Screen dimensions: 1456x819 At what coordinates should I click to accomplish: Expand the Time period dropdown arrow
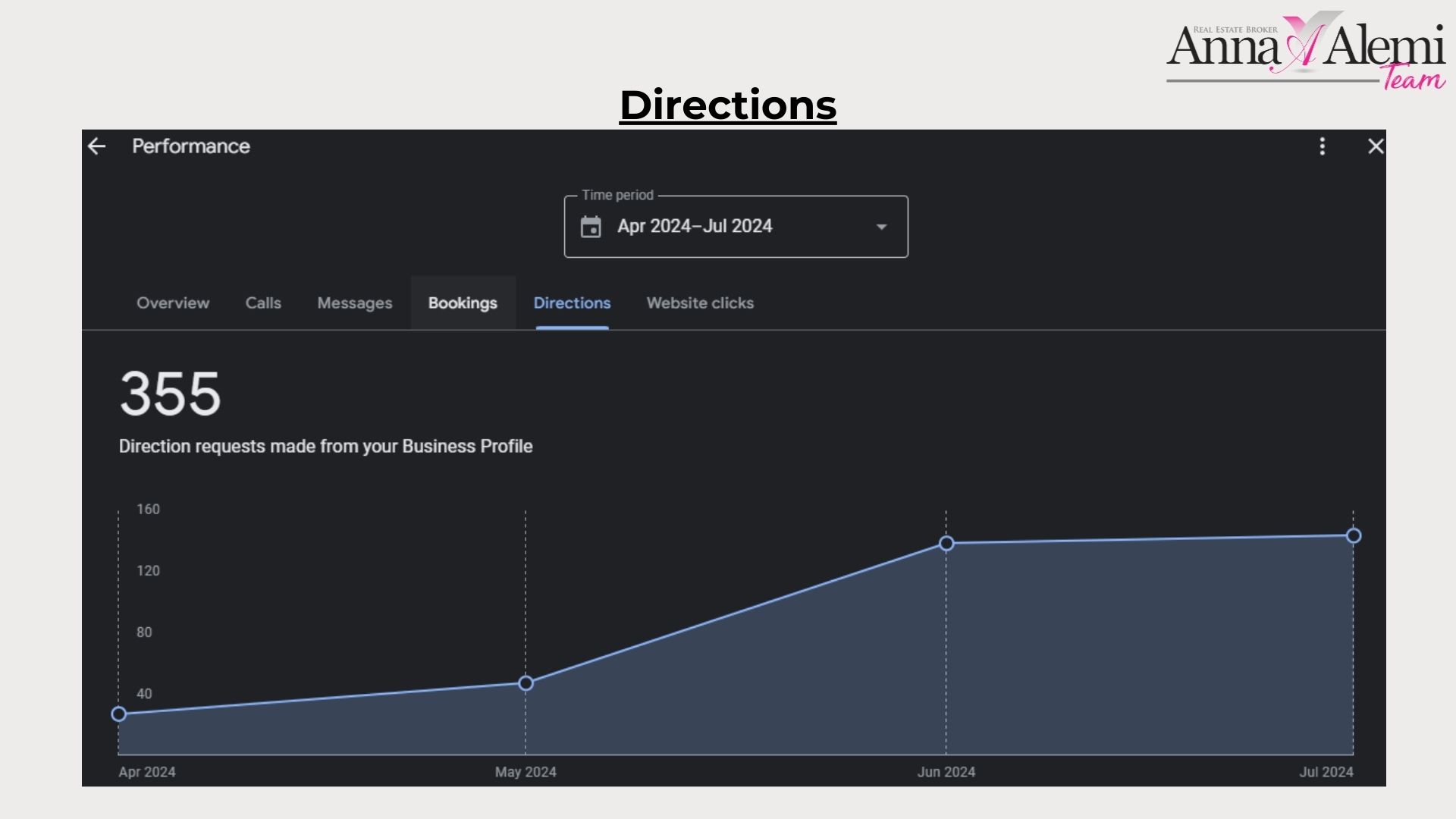pos(881,227)
